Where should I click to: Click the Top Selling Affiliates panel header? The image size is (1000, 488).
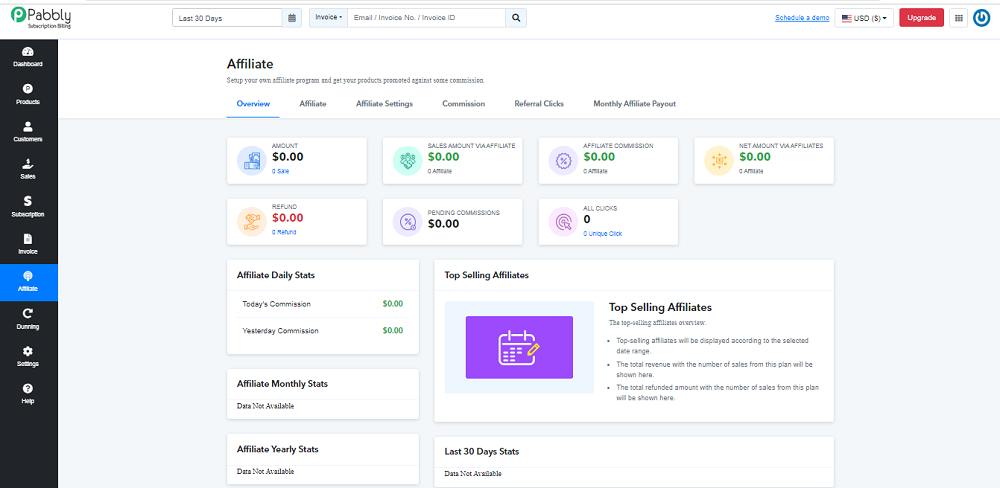634,276
